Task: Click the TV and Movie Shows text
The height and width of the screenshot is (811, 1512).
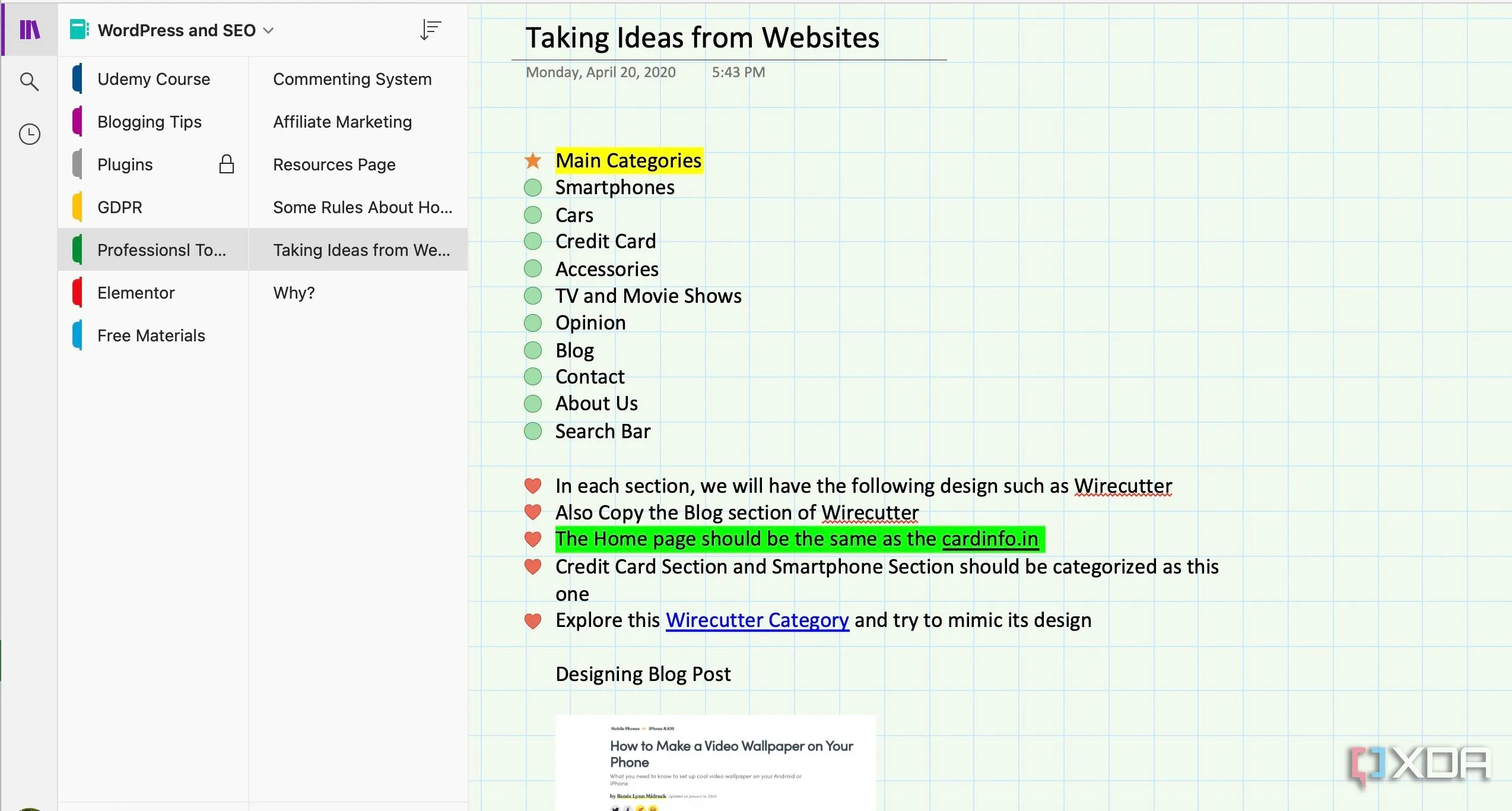Action: [648, 296]
